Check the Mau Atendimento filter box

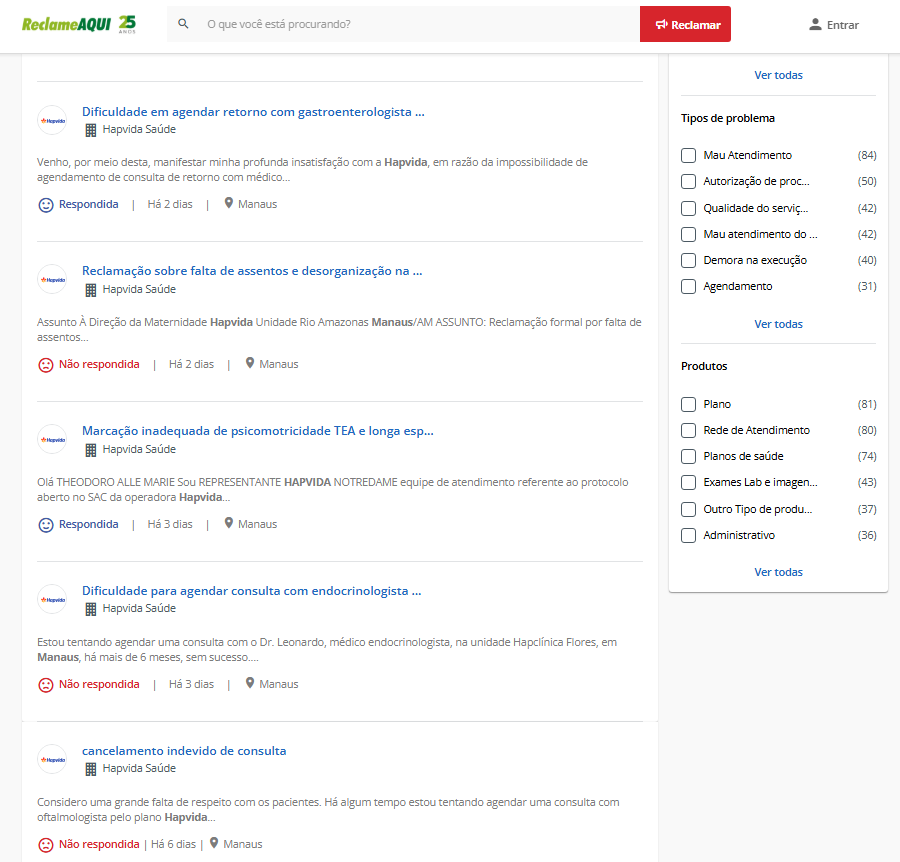688,155
